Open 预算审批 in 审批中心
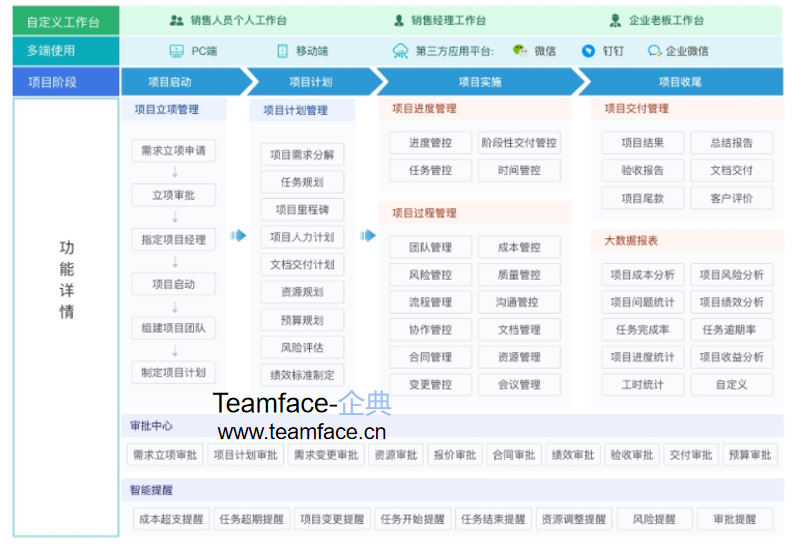 [x=750, y=455]
